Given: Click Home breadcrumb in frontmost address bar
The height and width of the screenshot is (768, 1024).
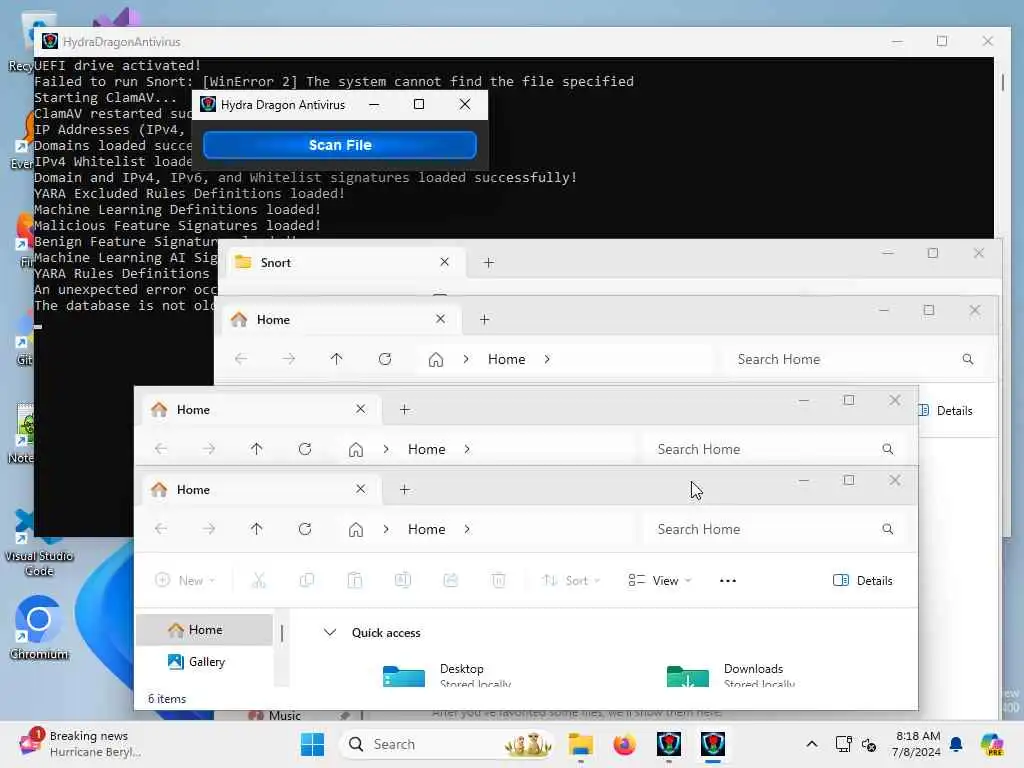Looking at the screenshot, I should pos(426,529).
